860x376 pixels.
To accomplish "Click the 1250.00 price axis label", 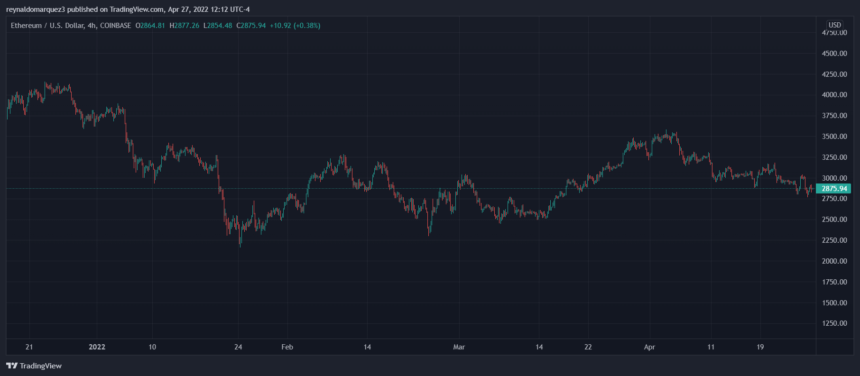I will [835, 323].
